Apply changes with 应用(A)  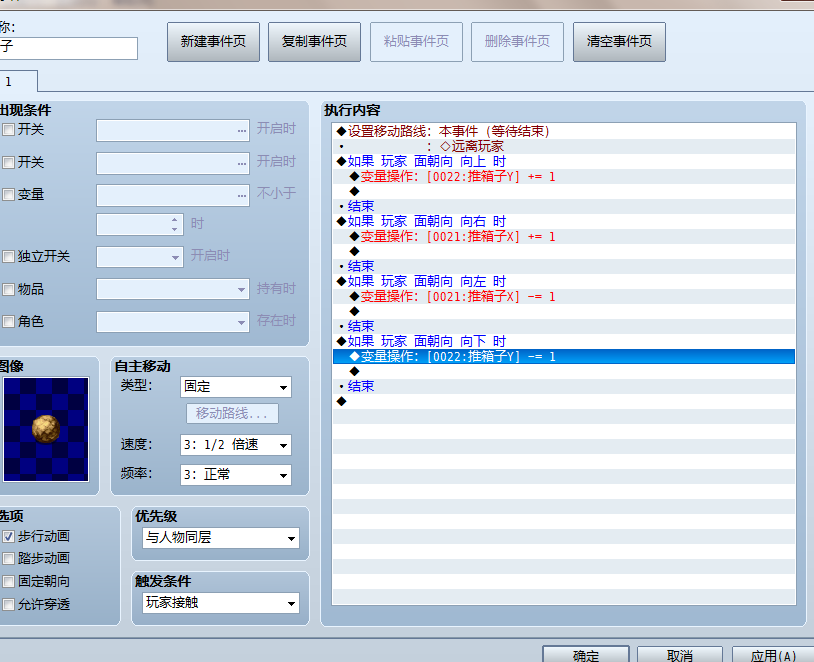tap(773, 654)
